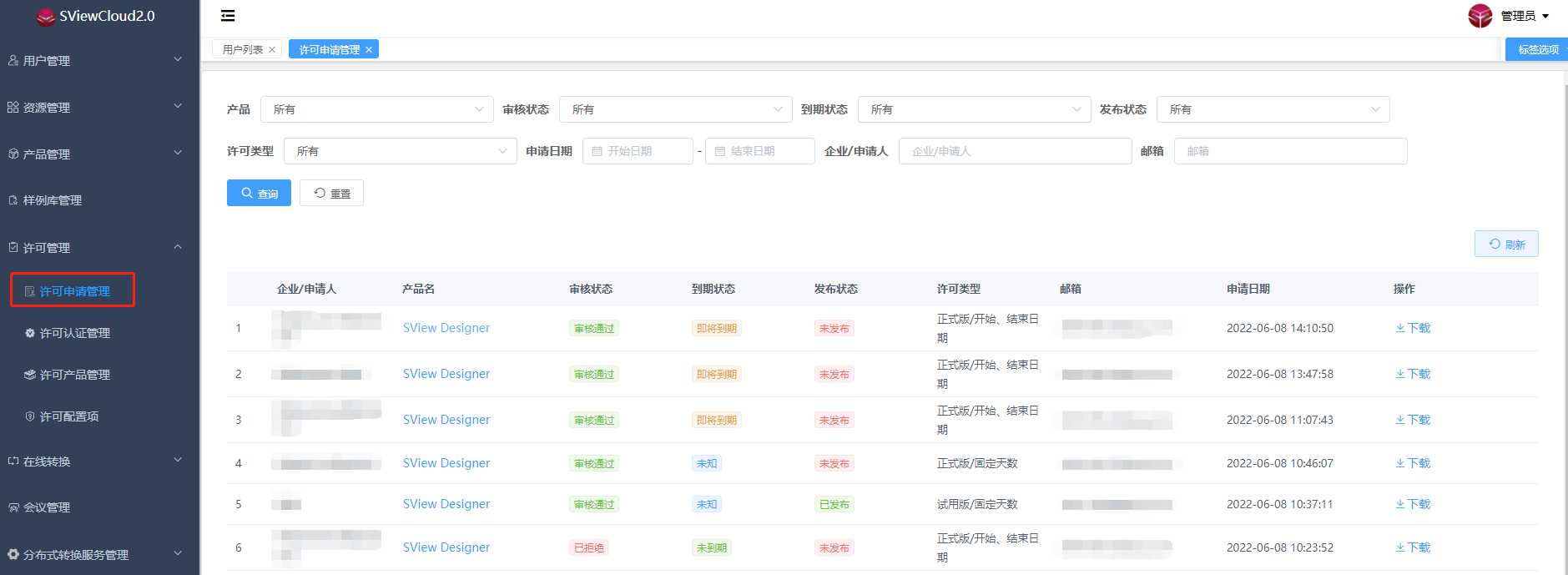This screenshot has width=1568, height=575.
Task: Toggle the sidebar collapse hamburger icon
Action: (x=228, y=16)
